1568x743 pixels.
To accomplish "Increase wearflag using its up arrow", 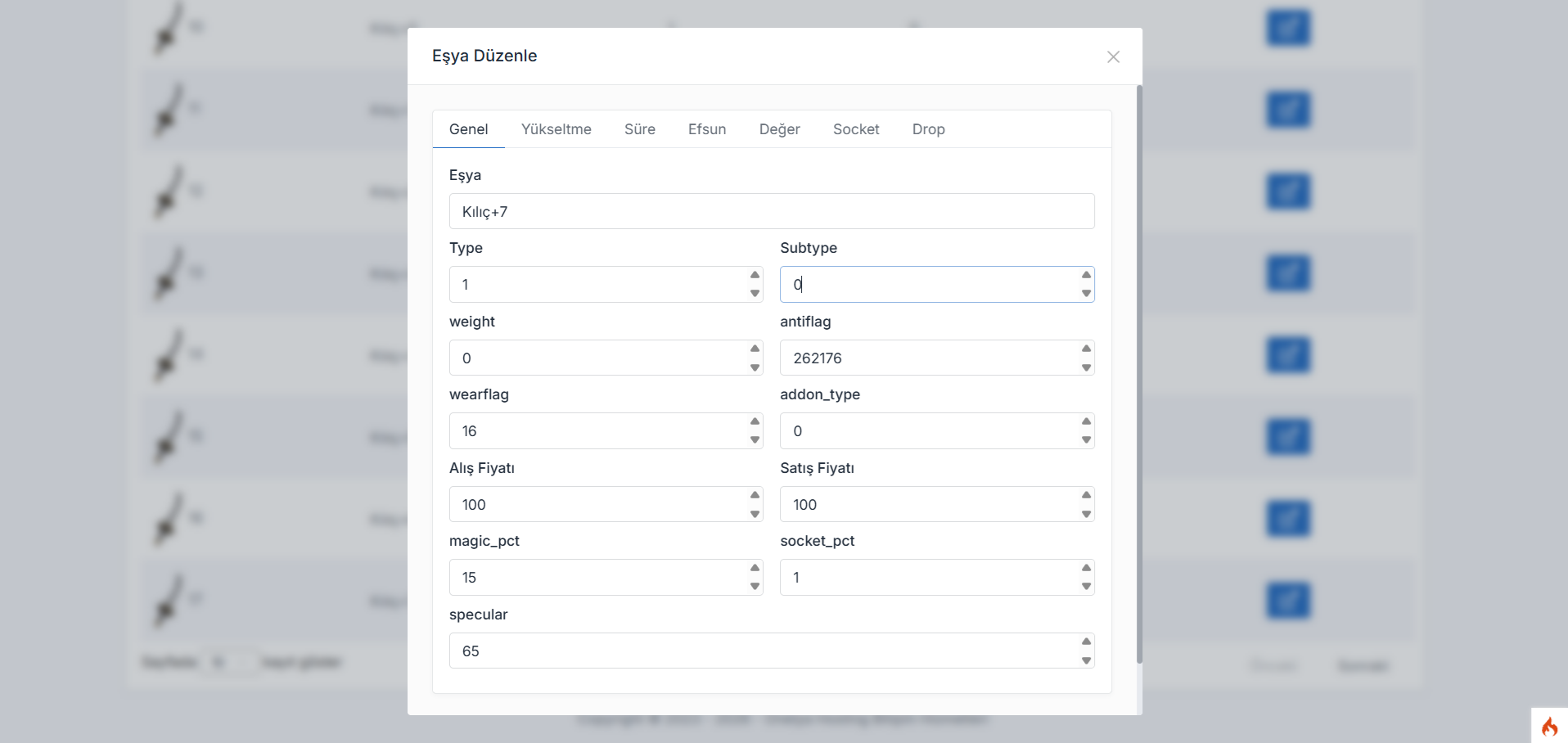I will point(755,421).
